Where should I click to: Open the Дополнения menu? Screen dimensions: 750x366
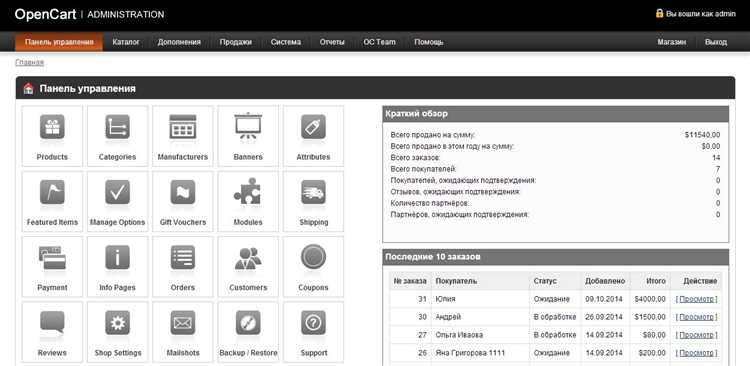(x=179, y=42)
